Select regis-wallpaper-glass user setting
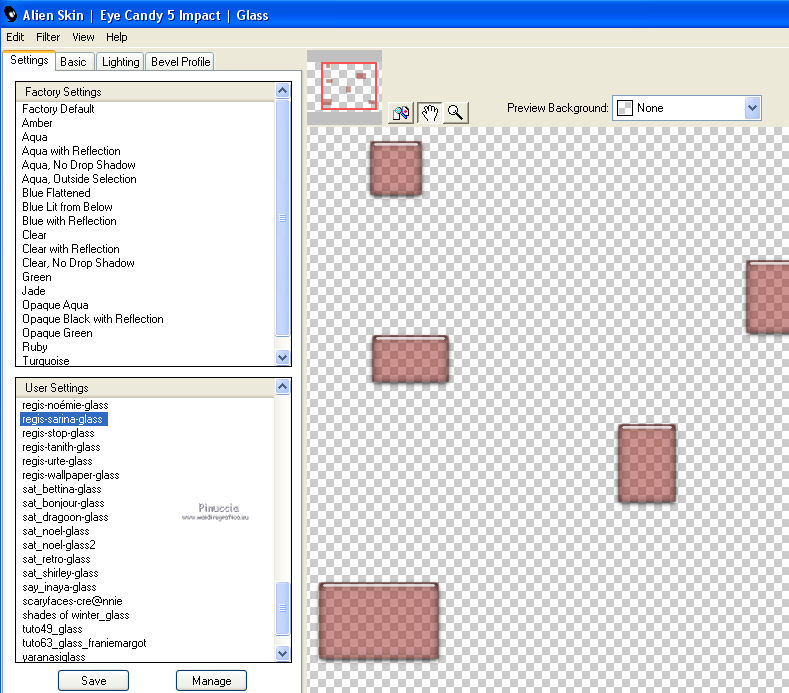789x693 pixels. 71,475
